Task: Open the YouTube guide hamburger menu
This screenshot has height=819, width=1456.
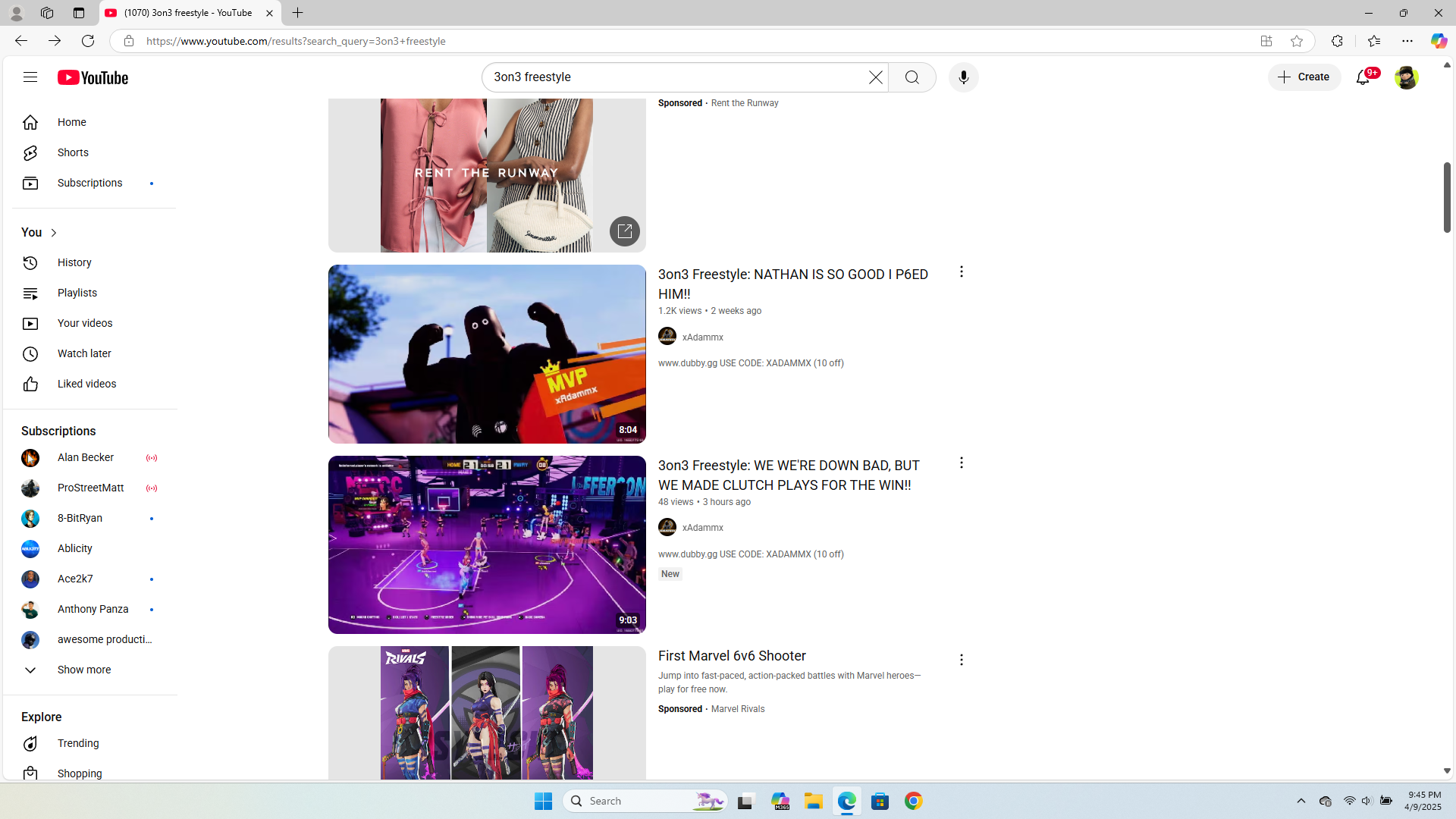Action: 30,77
